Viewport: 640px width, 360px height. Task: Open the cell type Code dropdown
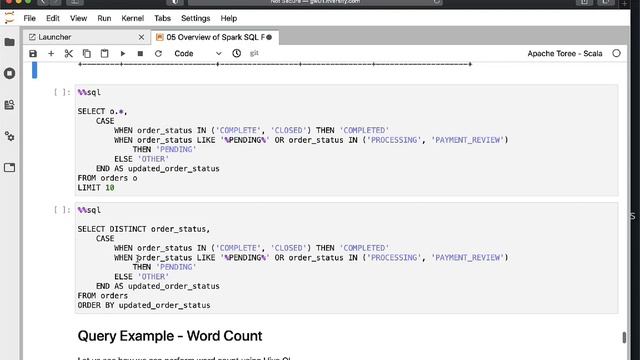click(x=198, y=53)
